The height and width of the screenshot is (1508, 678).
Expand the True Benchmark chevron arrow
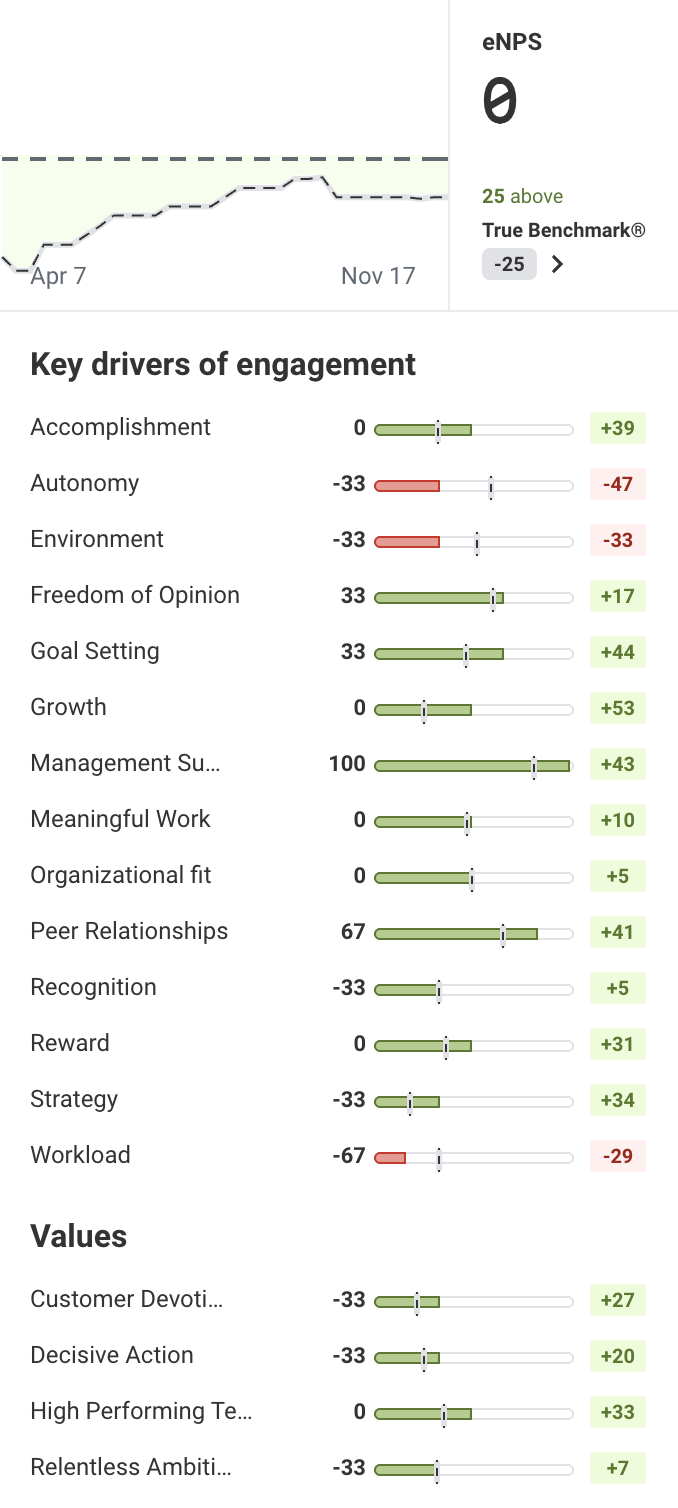pyautogui.click(x=558, y=265)
